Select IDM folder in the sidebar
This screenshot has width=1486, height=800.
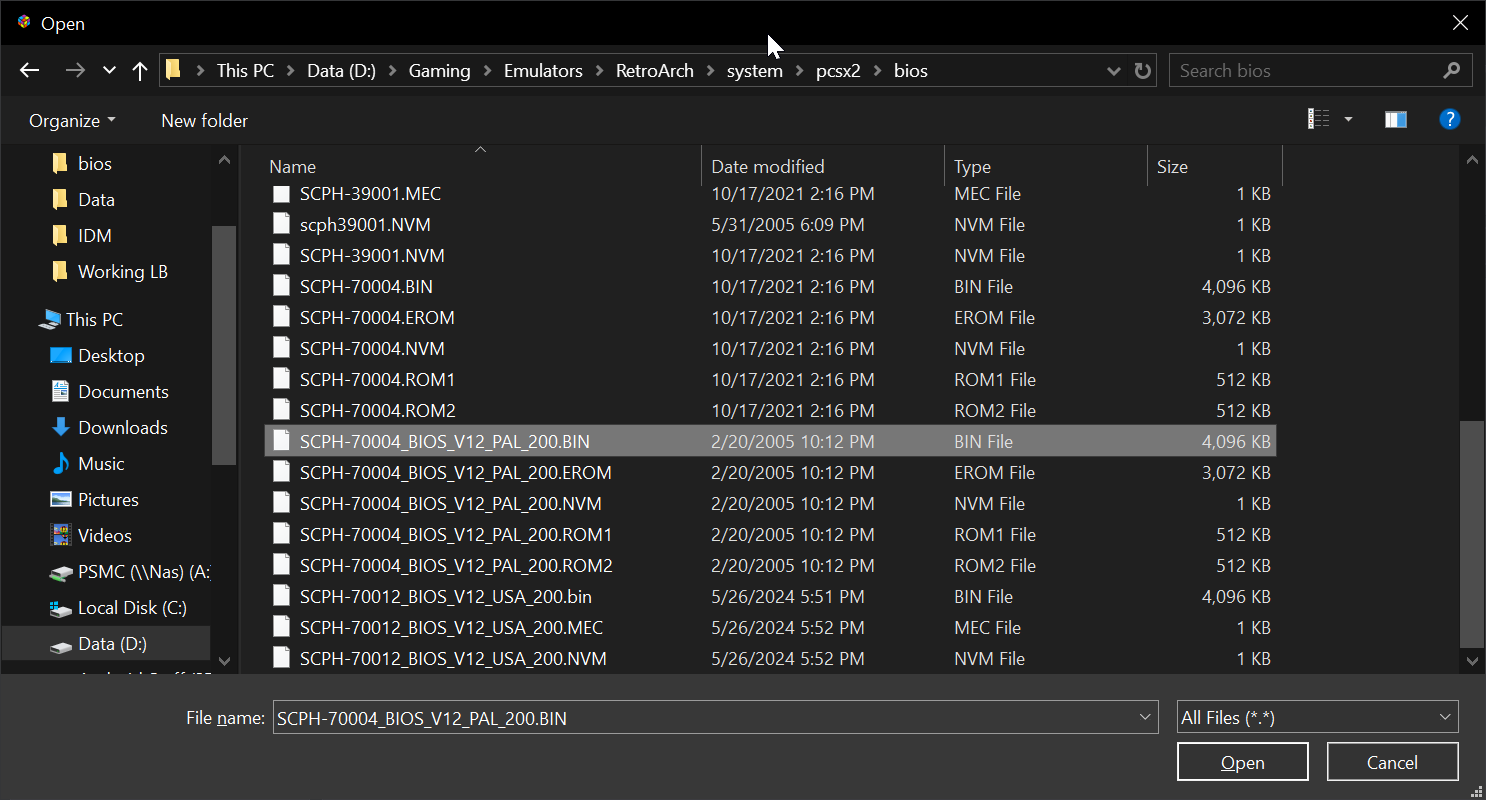coord(94,235)
